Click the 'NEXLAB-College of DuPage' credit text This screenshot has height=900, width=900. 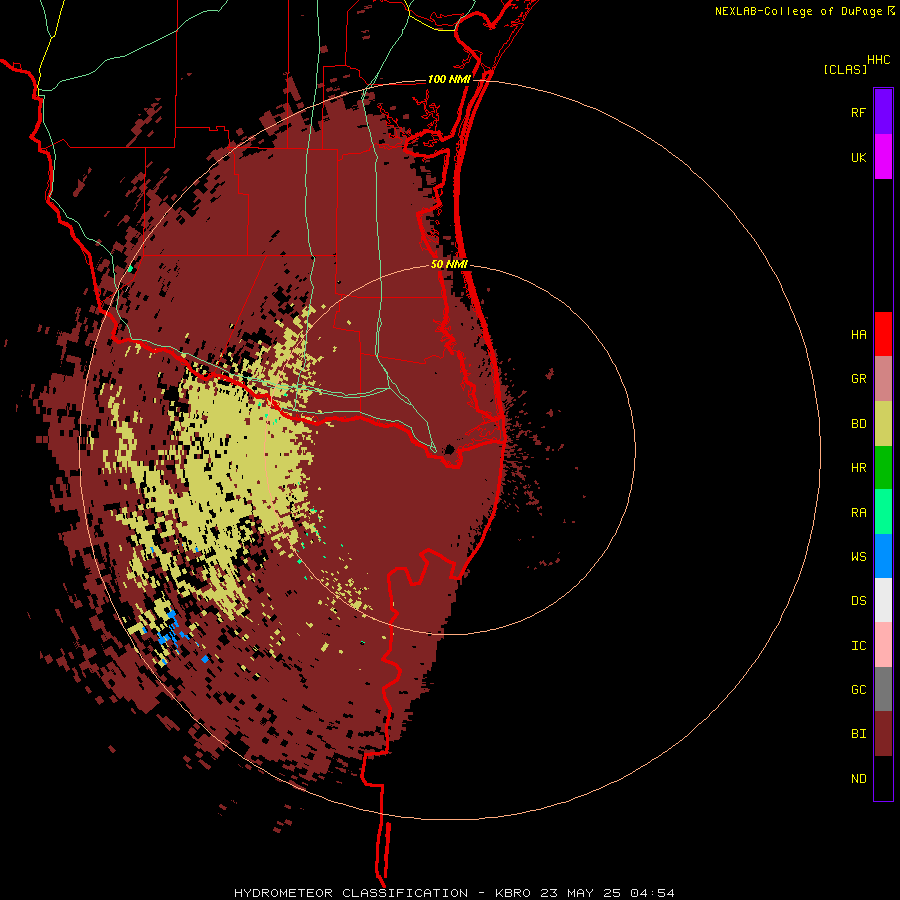point(798,11)
